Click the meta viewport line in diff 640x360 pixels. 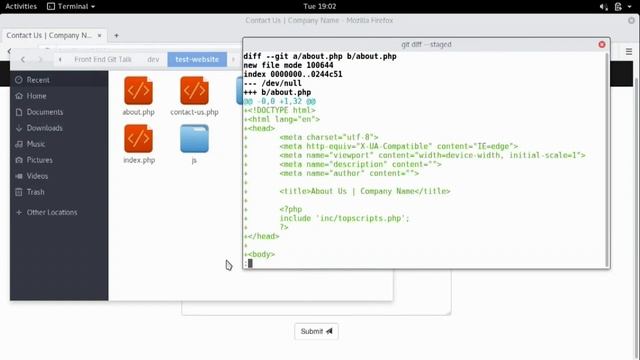coord(433,155)
